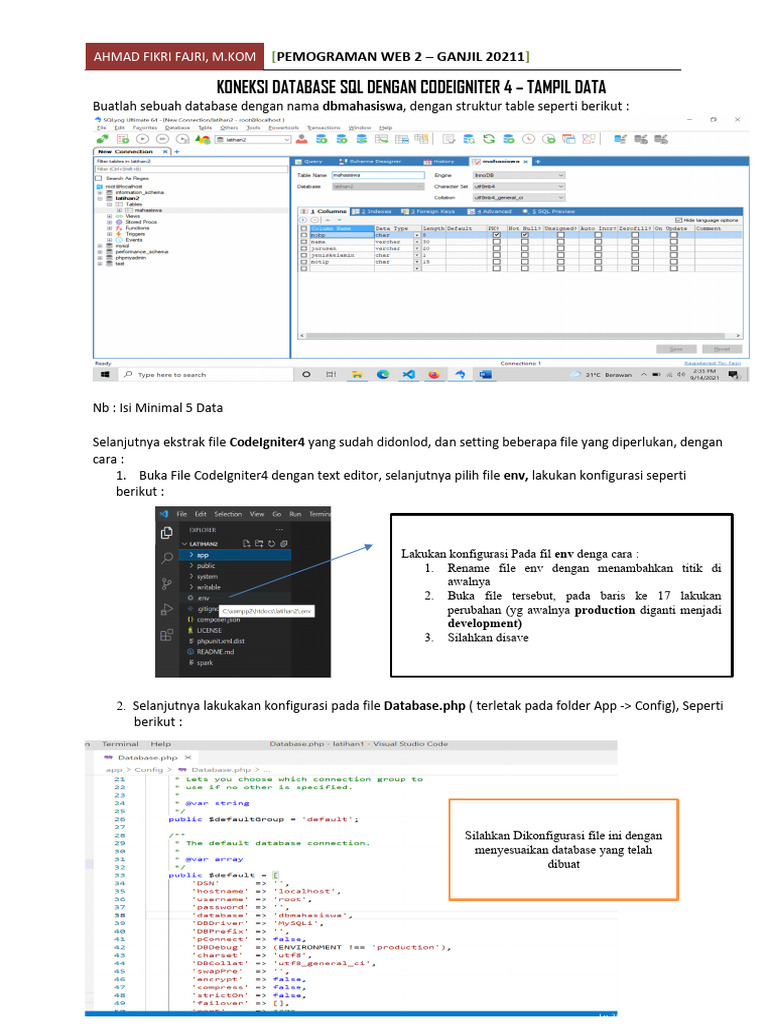Click New File icon in LATIHAN2 header

pos(246,543)
